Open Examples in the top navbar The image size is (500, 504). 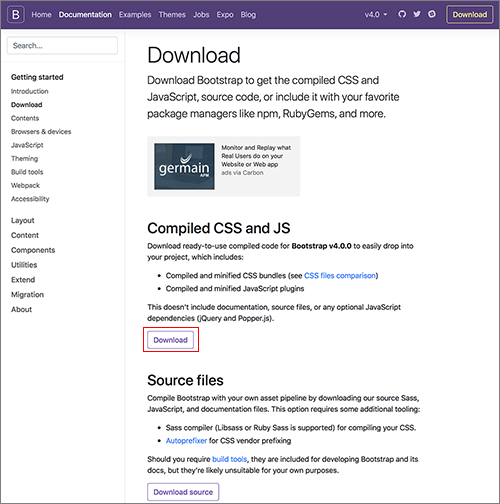pyautogui.click(x=135, y=15)
